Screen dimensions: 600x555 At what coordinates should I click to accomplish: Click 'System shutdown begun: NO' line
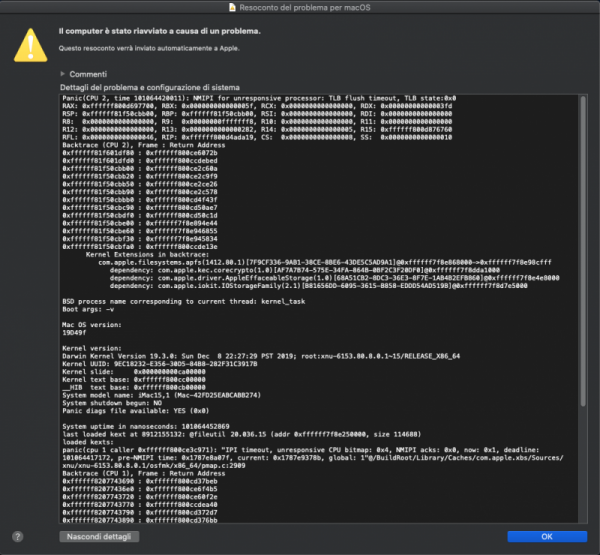(112, 403)
